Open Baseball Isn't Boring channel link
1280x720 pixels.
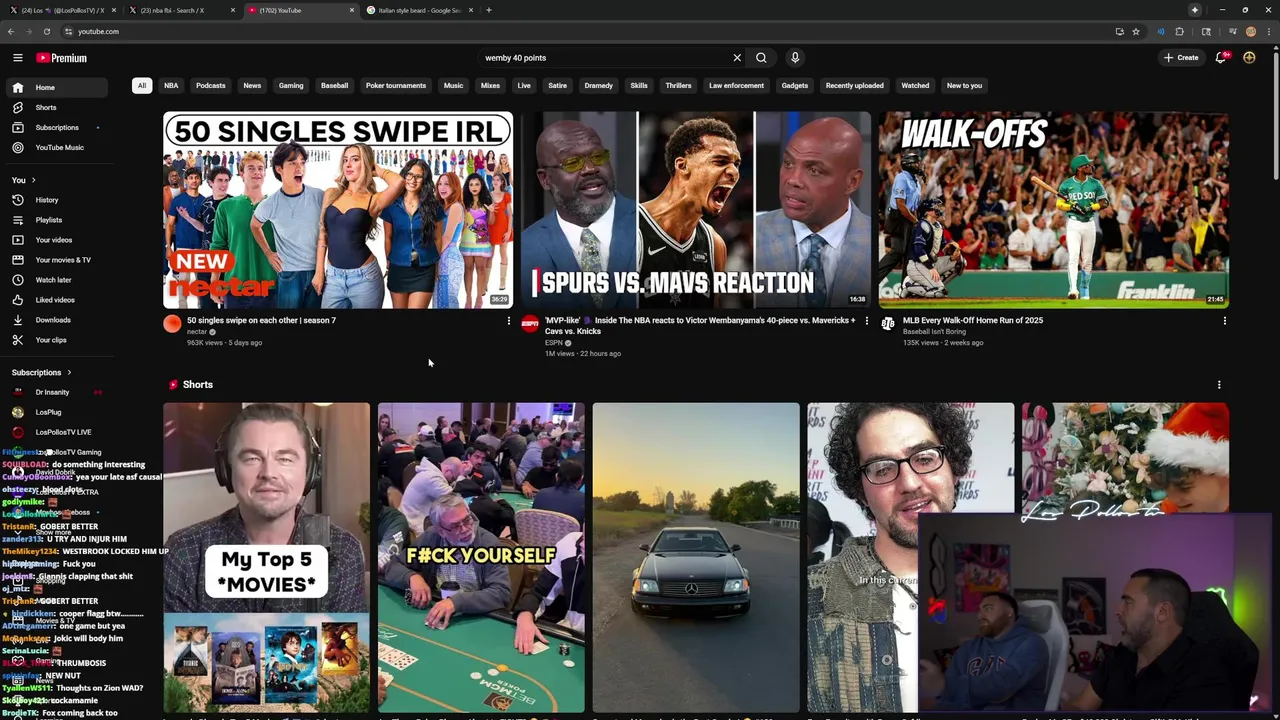point(934,332)
